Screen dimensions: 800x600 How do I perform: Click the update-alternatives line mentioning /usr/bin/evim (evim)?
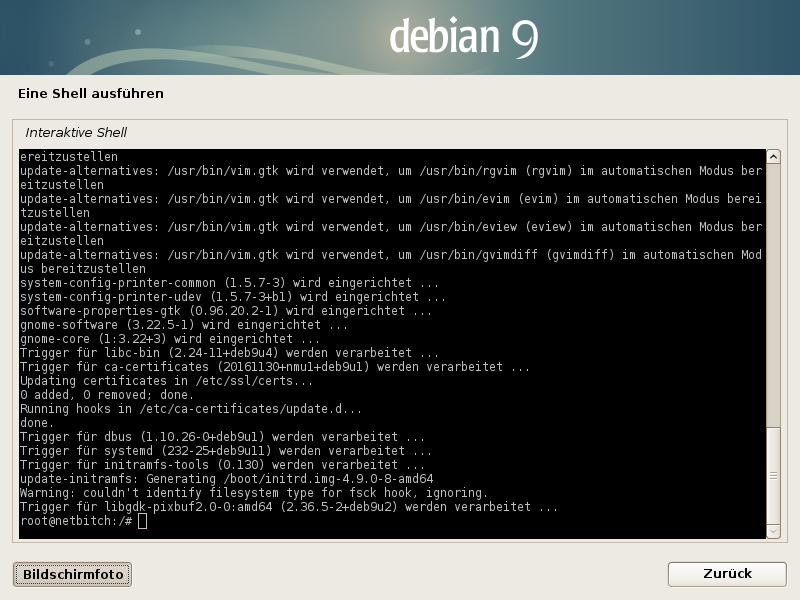coord(391,206)
